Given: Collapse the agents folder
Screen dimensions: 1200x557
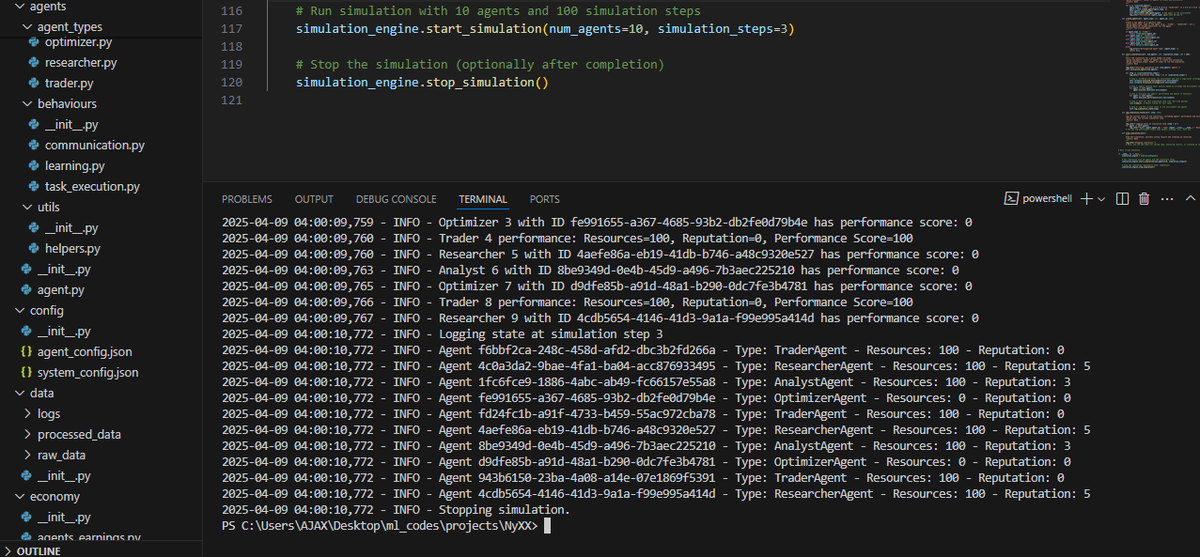Looking at the screenshot, I should click(19, 6).
